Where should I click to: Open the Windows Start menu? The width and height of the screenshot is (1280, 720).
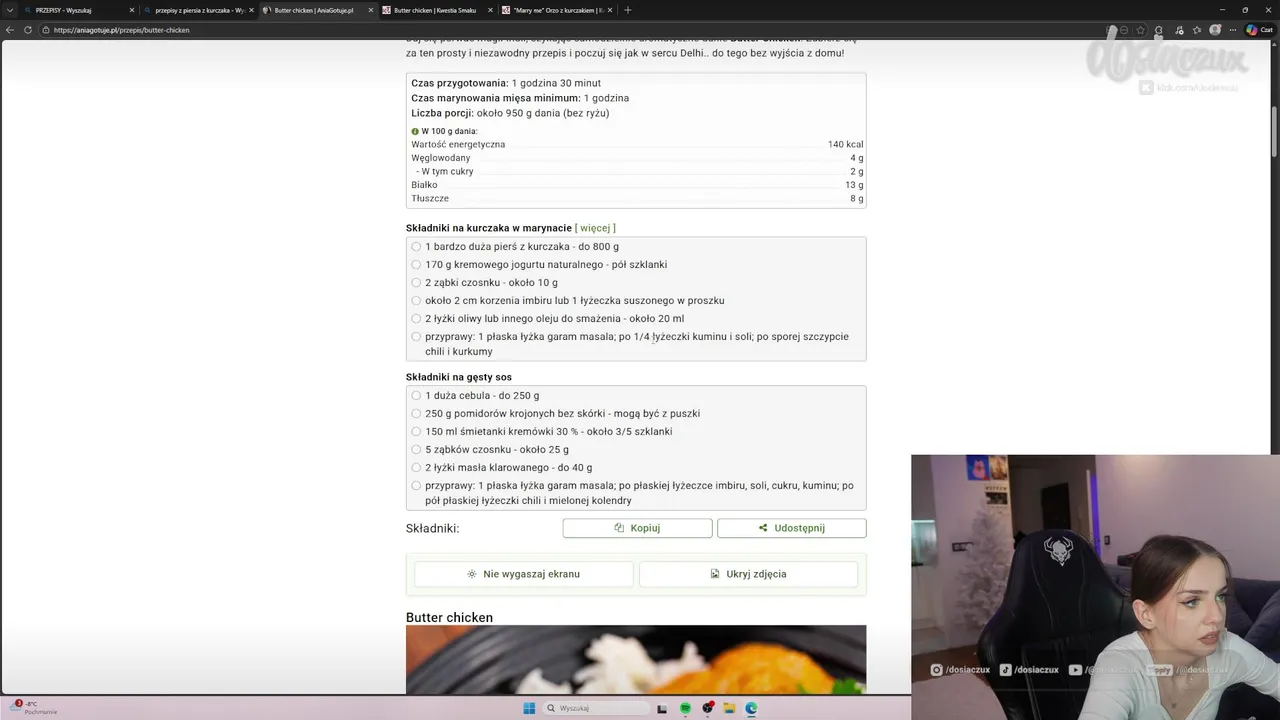tap(529, 708)
